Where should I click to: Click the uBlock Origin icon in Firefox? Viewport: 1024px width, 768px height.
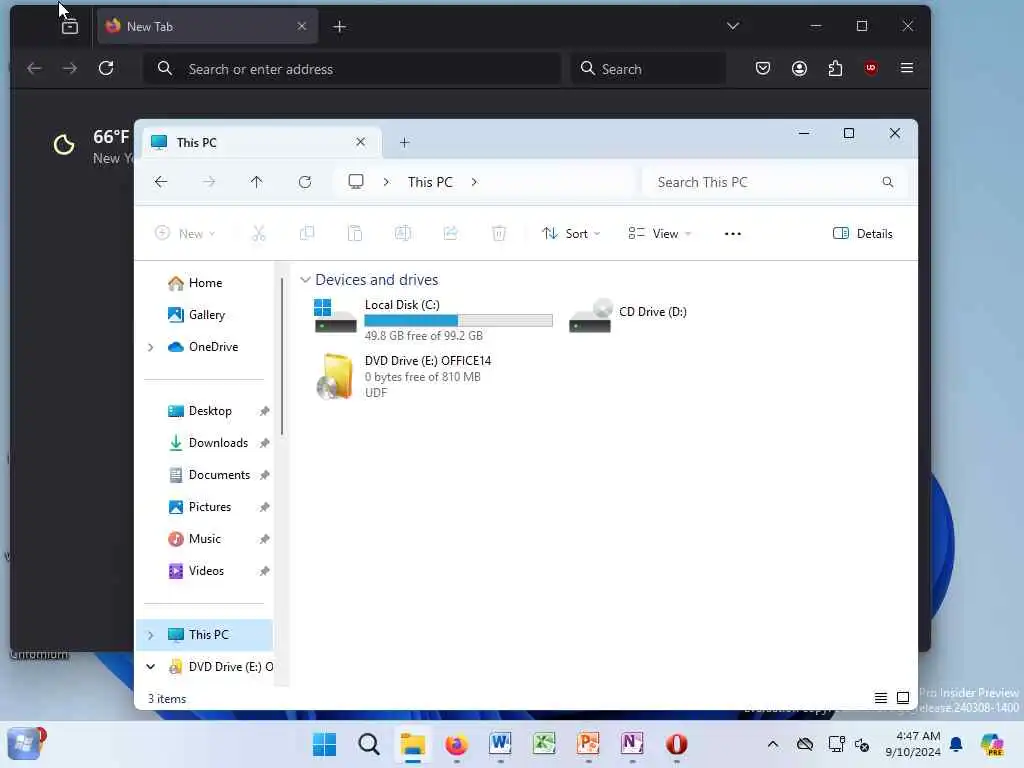click(x=871, y=68)
